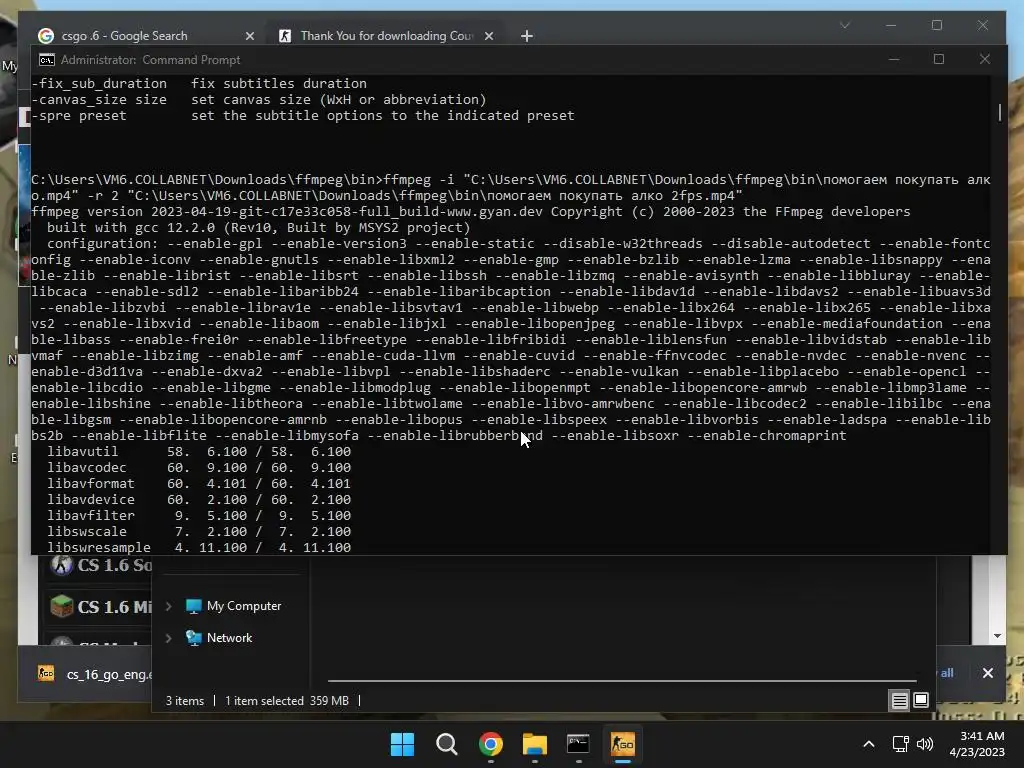Switch to Thank You for downloading tab
The height and width of the screenshot is (768, 1024).
point(385,36)
